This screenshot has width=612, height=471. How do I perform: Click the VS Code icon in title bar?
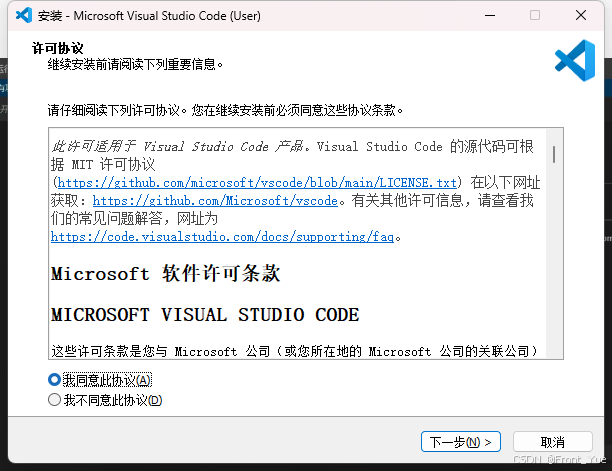24,15
